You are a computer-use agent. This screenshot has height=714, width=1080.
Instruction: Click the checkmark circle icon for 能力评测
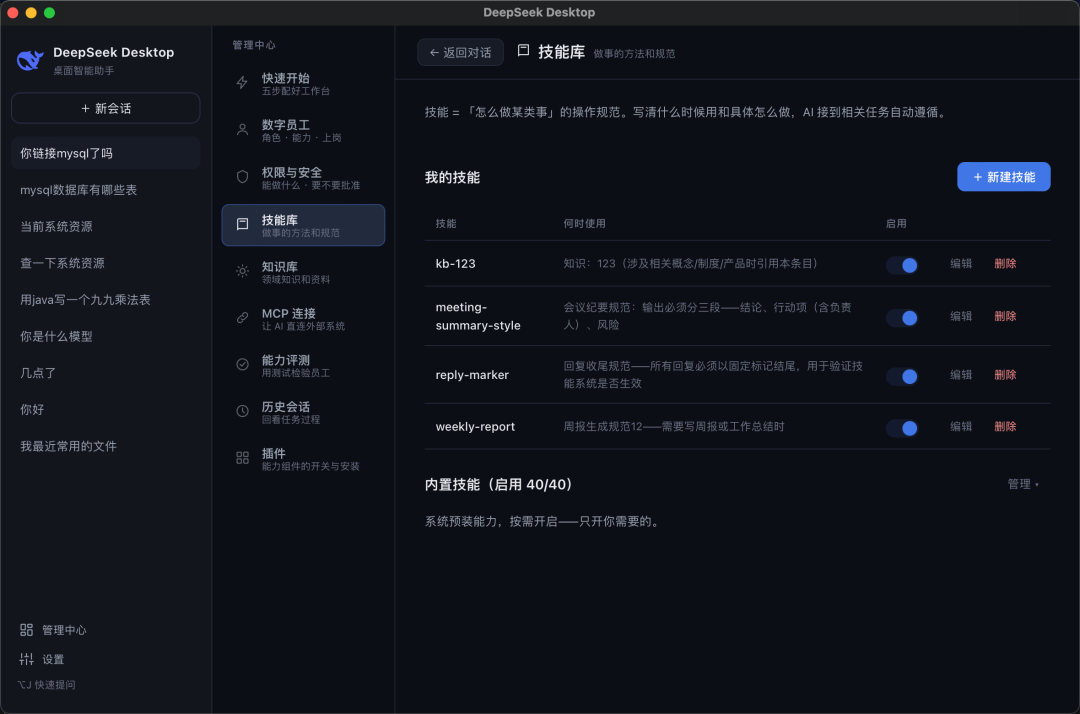coord(242,365)
